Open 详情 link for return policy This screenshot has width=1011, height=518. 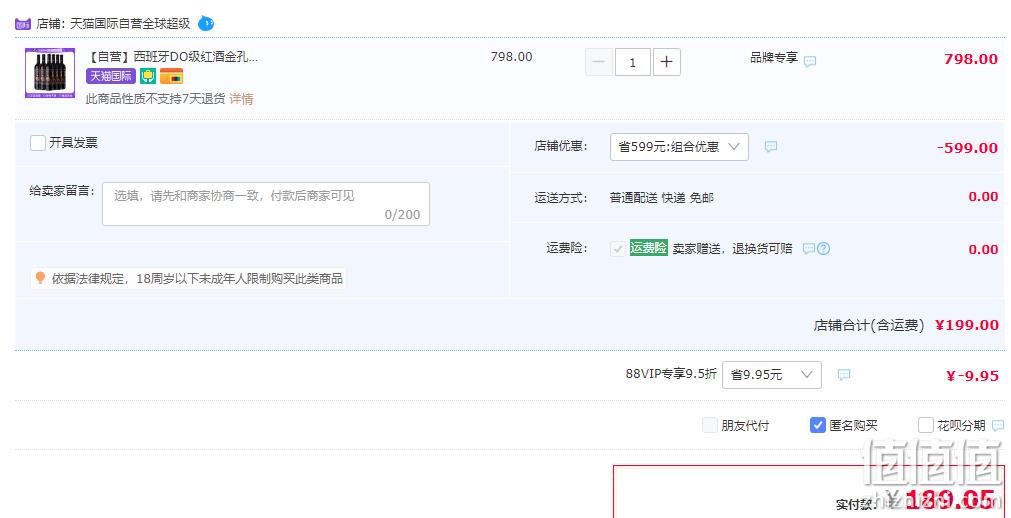pos(241,99)
